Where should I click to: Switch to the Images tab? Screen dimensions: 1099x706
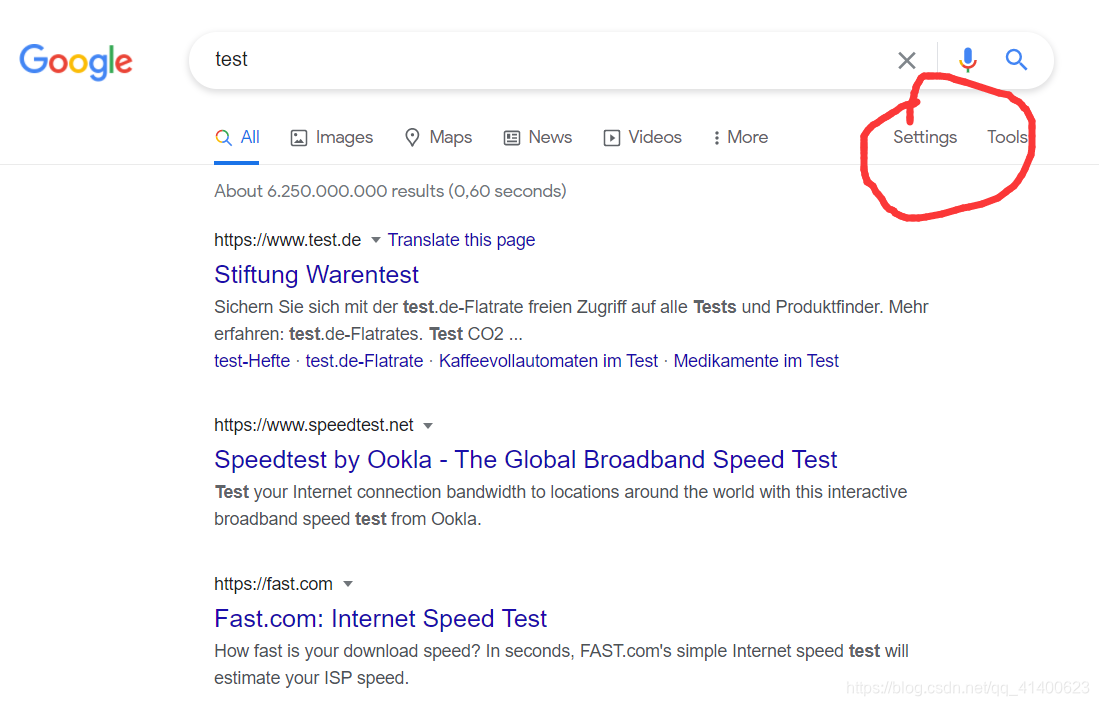pos(332,137)
